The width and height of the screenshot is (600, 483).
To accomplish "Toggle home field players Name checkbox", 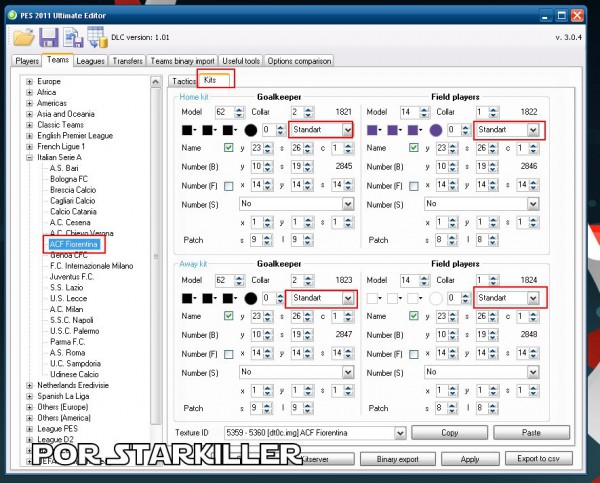I will (414, 148).
